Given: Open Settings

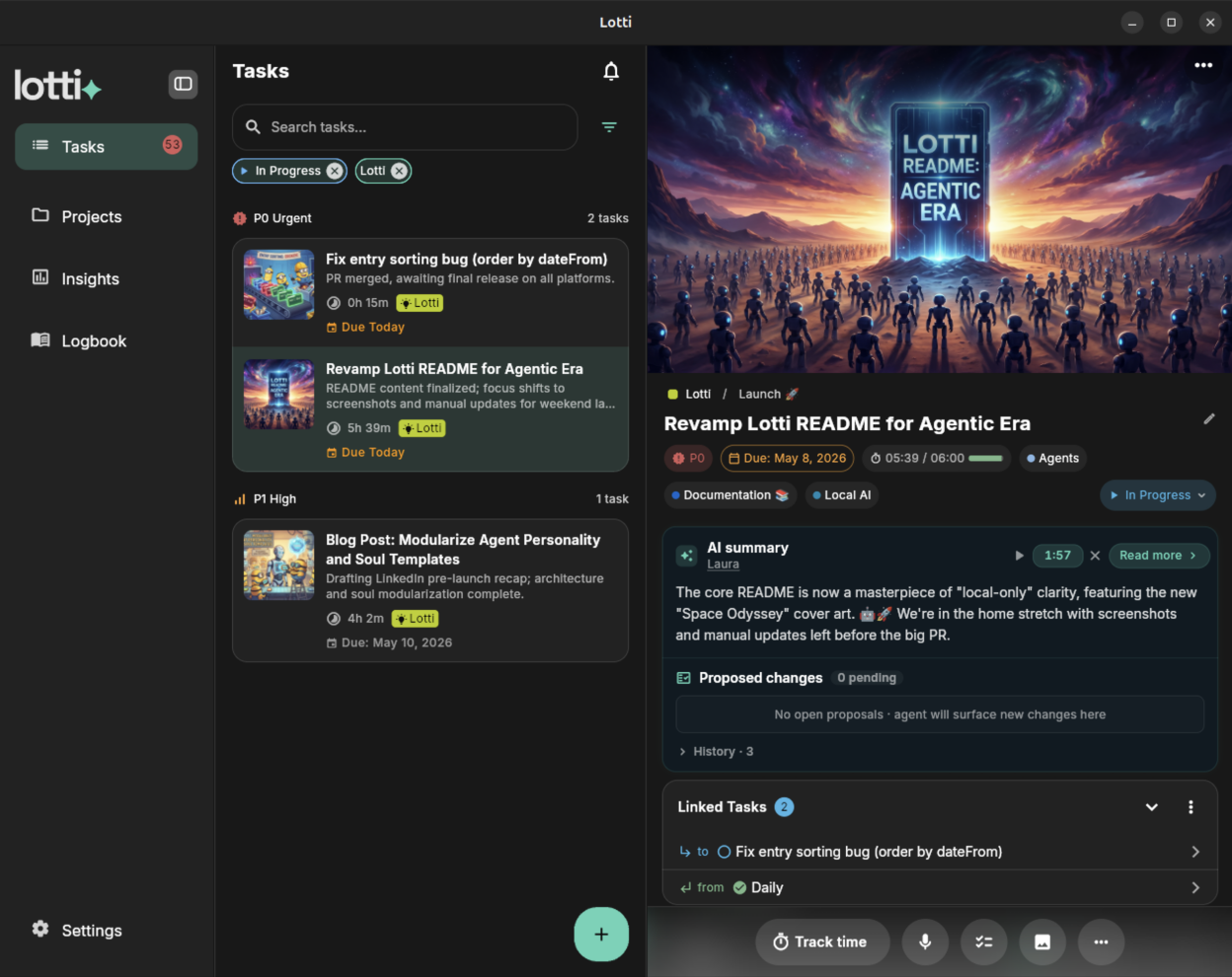Looking at the screenshot, I should [x=107, y=930].
